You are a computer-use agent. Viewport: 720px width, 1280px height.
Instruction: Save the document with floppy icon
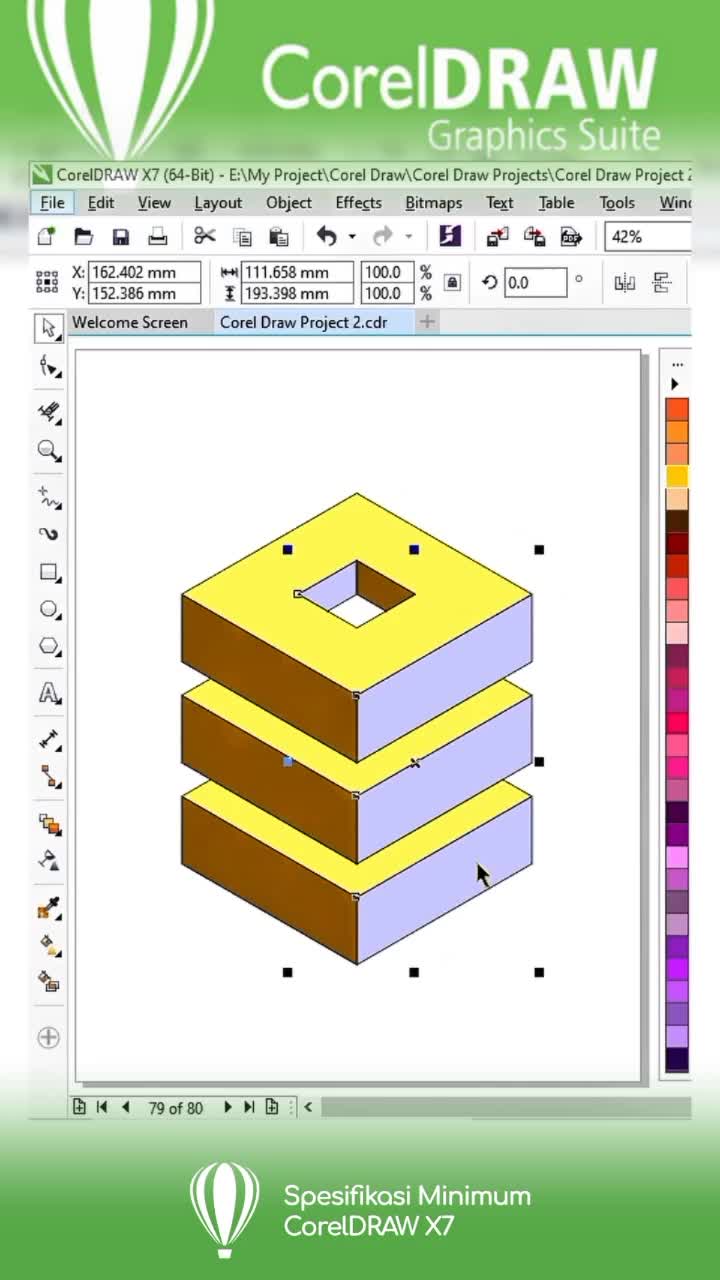121,237
